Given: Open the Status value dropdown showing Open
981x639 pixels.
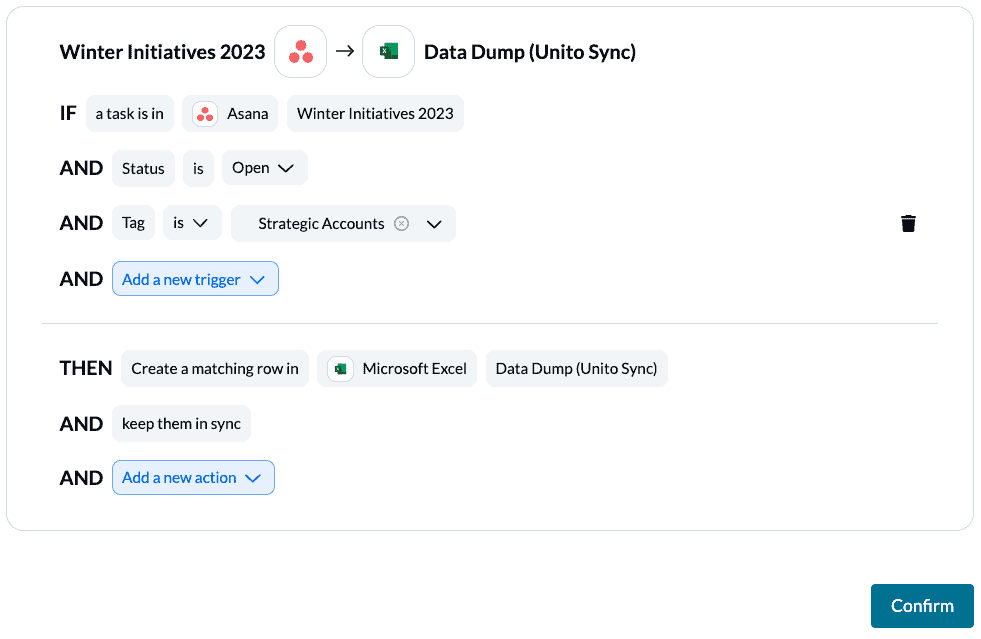Looking at the screenshot, I should point(265,168).
